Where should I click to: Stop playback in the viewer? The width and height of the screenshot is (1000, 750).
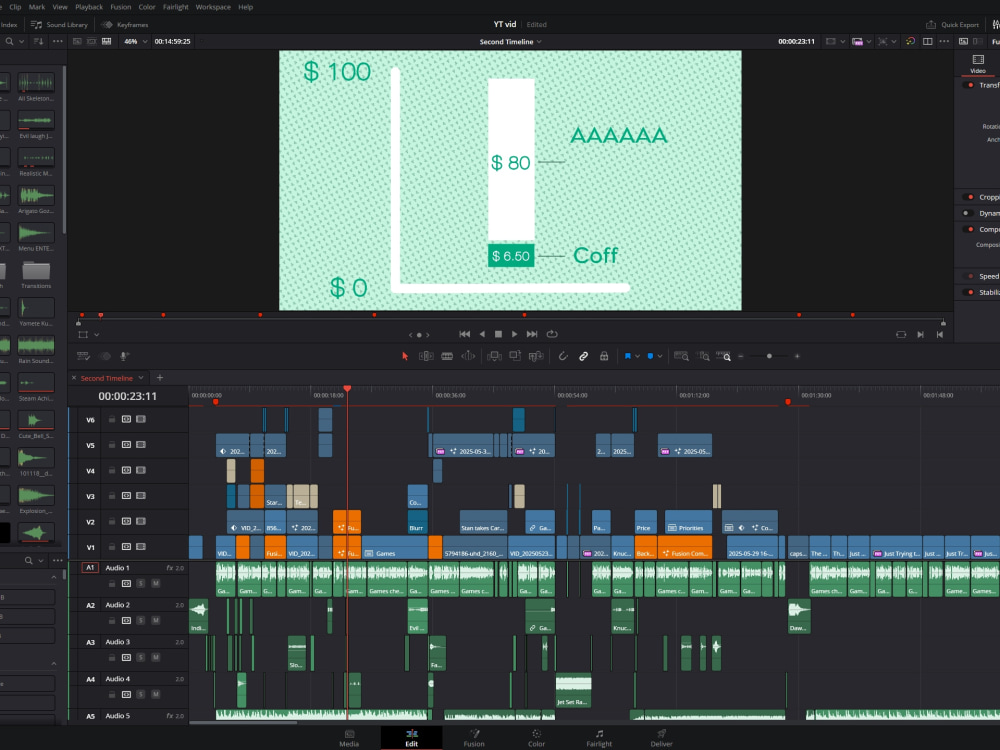499,334
